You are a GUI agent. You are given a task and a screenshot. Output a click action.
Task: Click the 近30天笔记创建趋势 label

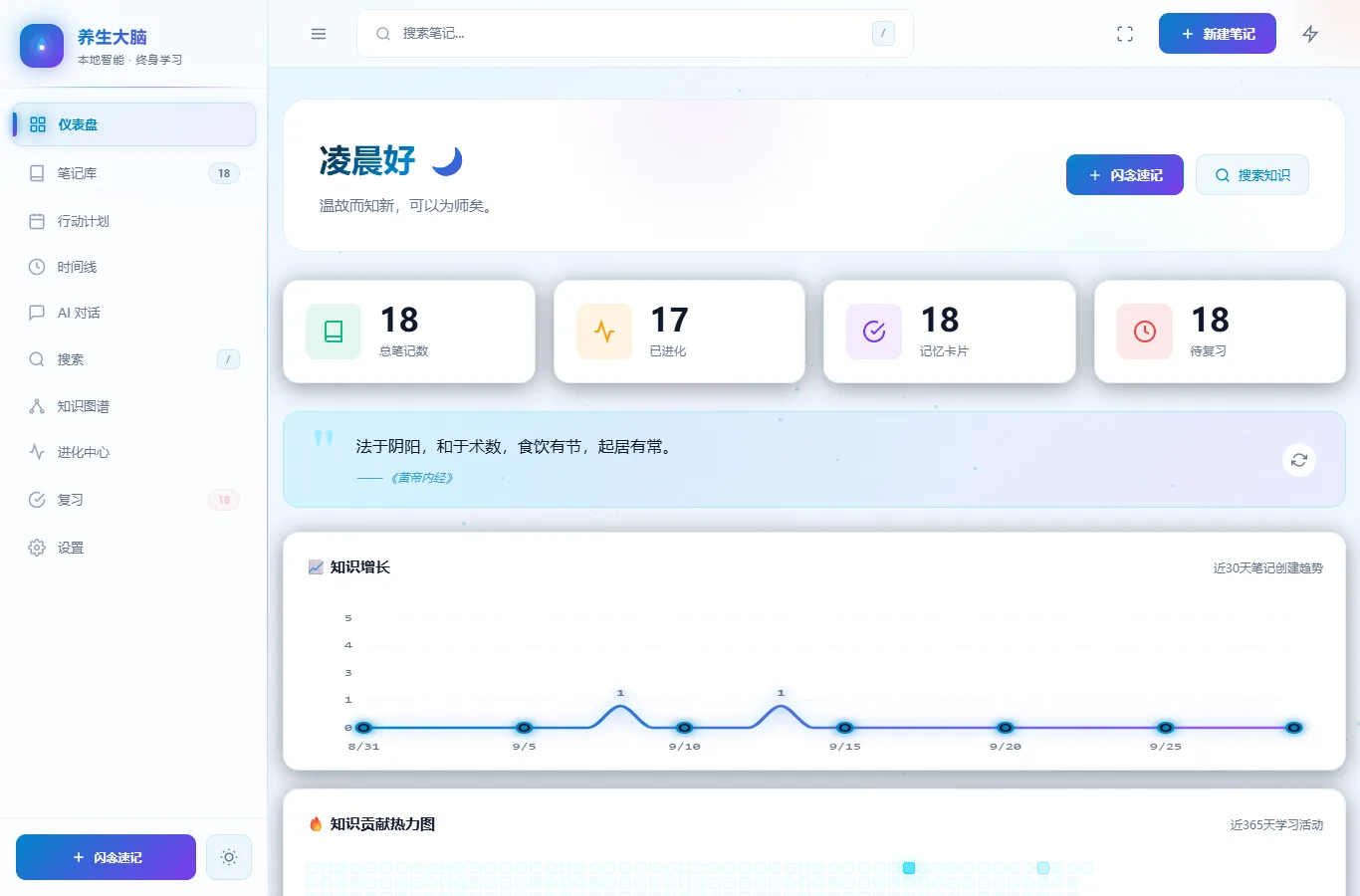coord(1268,568)
